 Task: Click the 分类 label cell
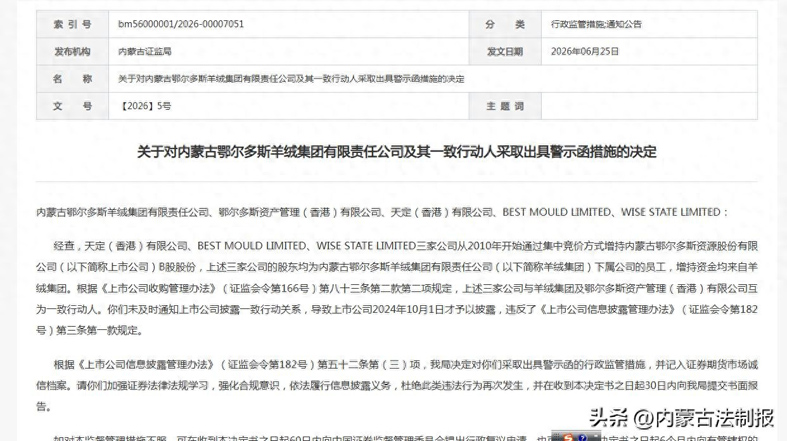(x=505, y=24)
